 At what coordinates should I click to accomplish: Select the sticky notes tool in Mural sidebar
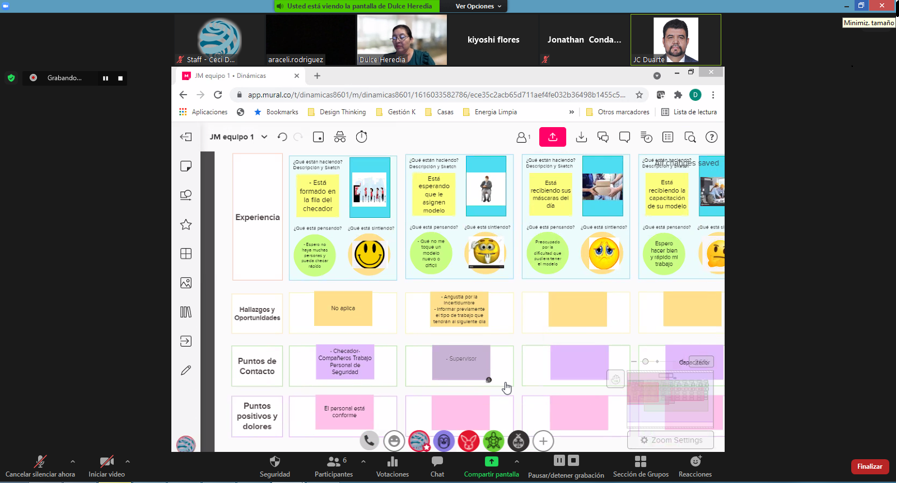tap(186, 166)
